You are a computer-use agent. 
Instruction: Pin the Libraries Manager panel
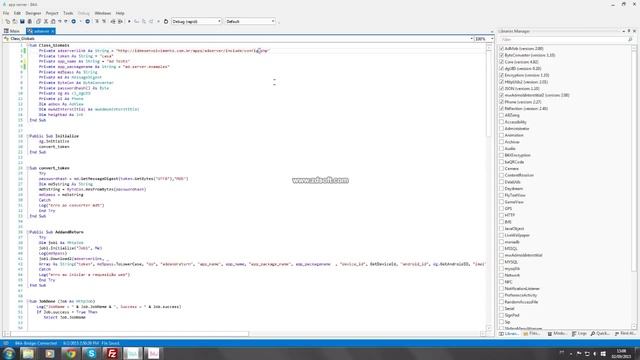(629, 31)
